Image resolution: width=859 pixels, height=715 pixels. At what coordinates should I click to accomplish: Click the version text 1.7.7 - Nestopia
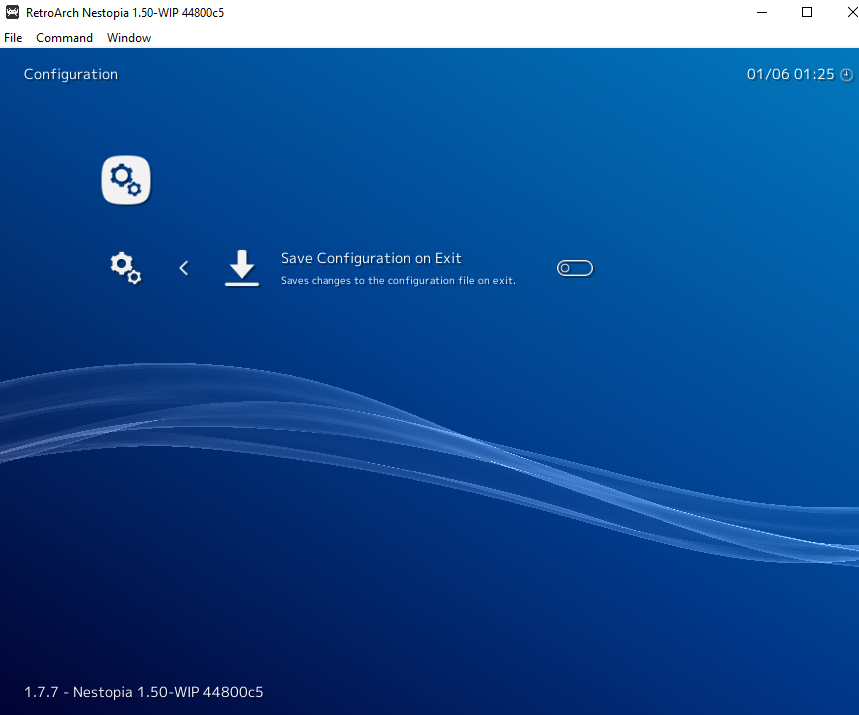point(144,692)
